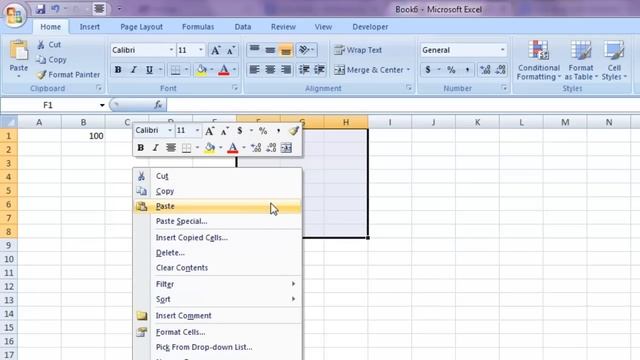Open the Developer tab
This screenshot has width=640, height=360.
pos(370,27)
